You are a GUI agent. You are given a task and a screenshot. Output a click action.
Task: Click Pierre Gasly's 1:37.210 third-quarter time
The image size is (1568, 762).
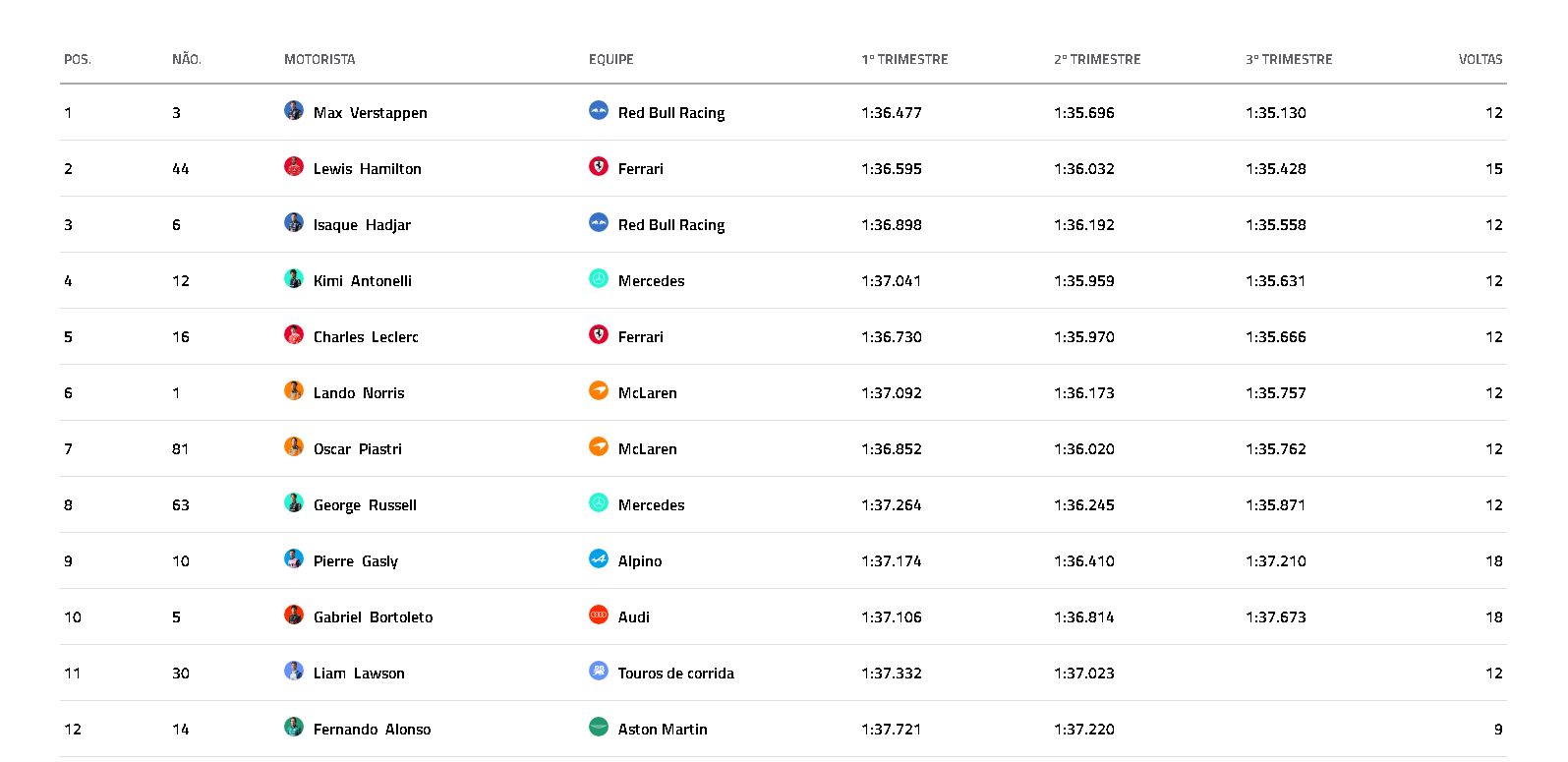(1276, 561)
